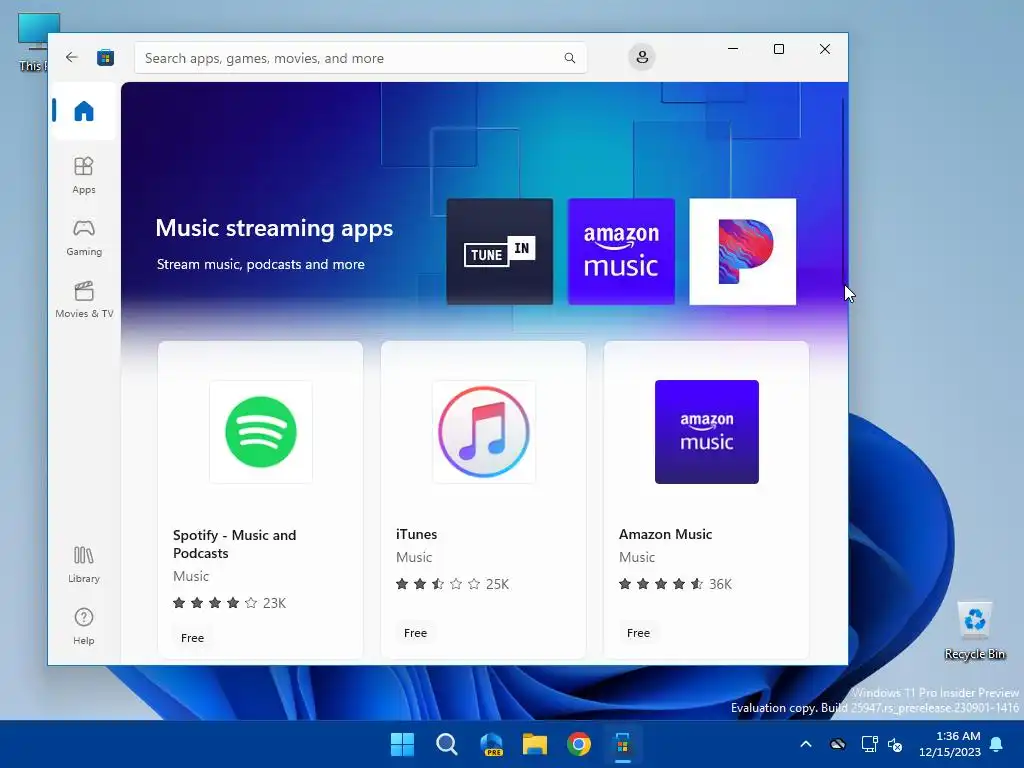This screenshot has width=1024, height=768.
Task: Click the OneDrive cloud tray icon
Action: pos(838,744)
